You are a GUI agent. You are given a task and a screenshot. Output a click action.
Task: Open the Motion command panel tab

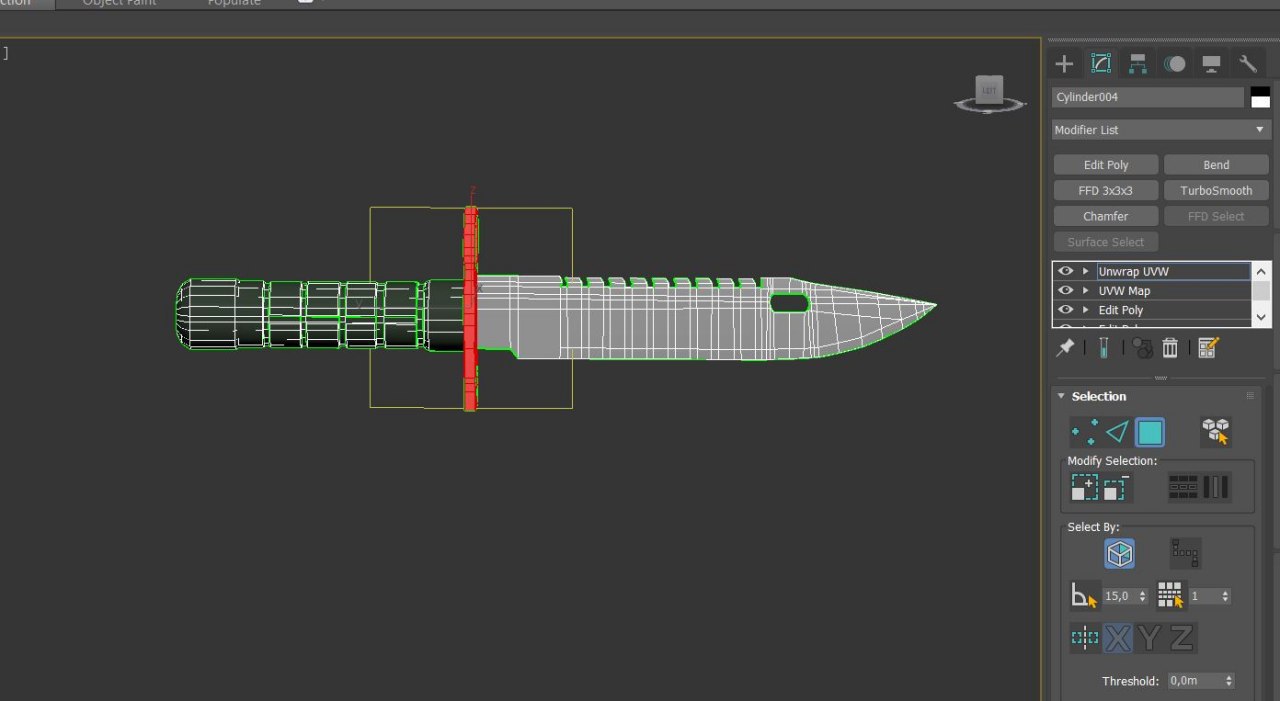pyautogui.click(x=1174, y=64)
